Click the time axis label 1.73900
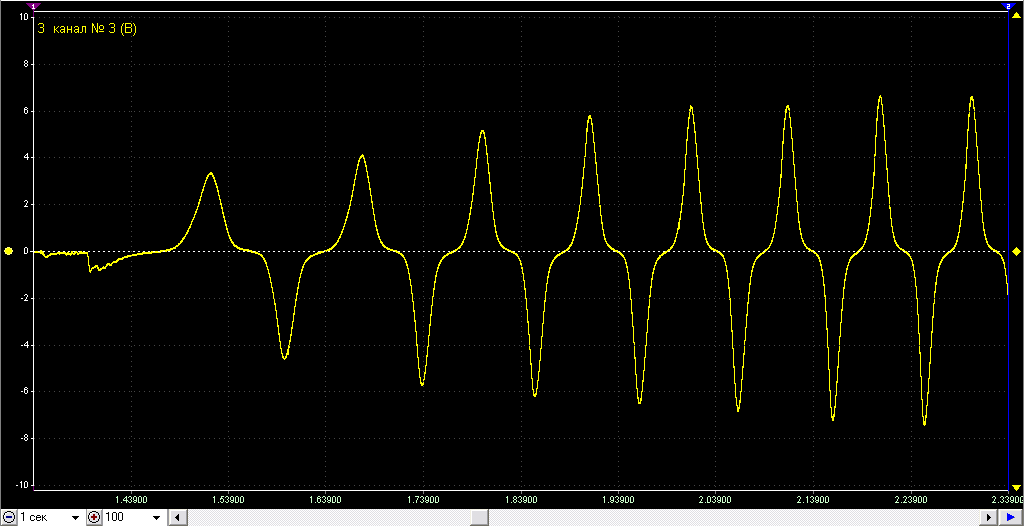 point(424,500)
